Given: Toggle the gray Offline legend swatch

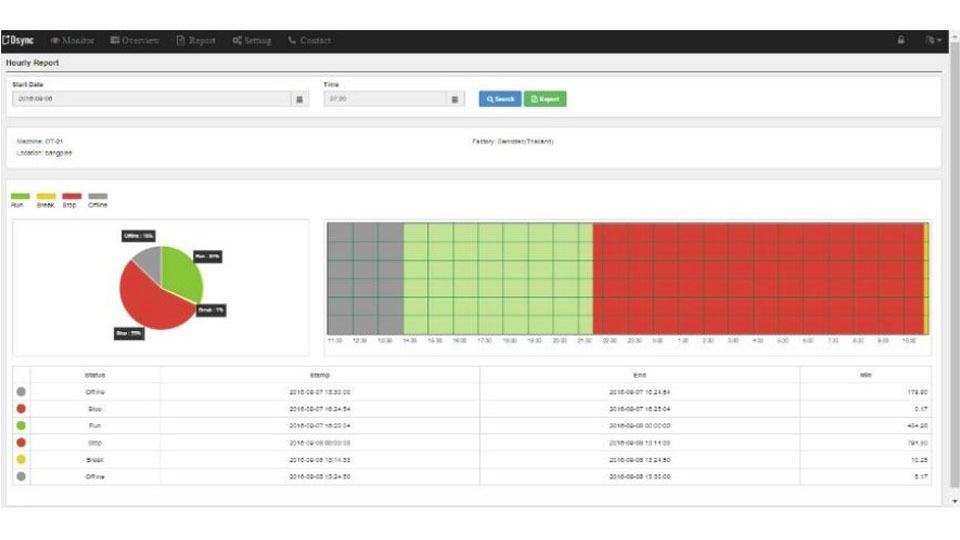Looking at the screenshot, I should pos(97,197).
